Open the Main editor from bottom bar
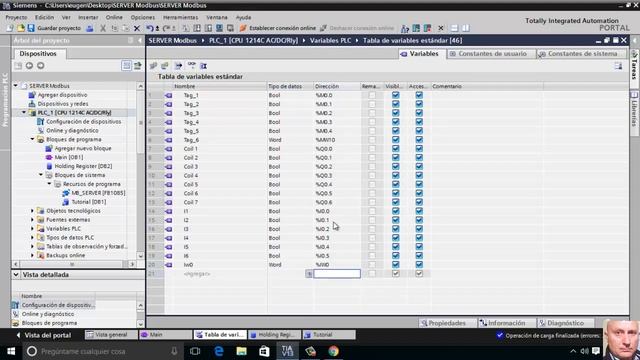Viewport: 640px width, 360px height. 165,335
